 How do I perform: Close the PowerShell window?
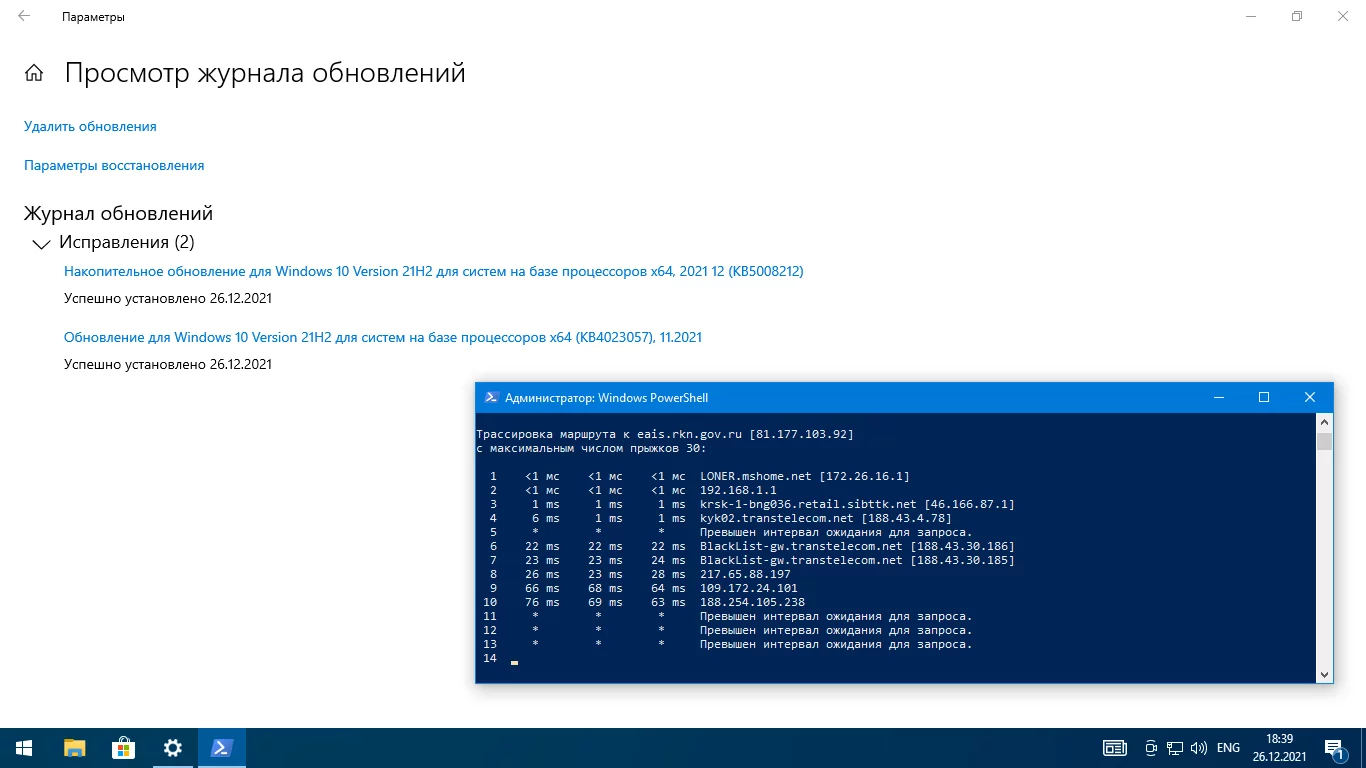tap(1310, 397)
